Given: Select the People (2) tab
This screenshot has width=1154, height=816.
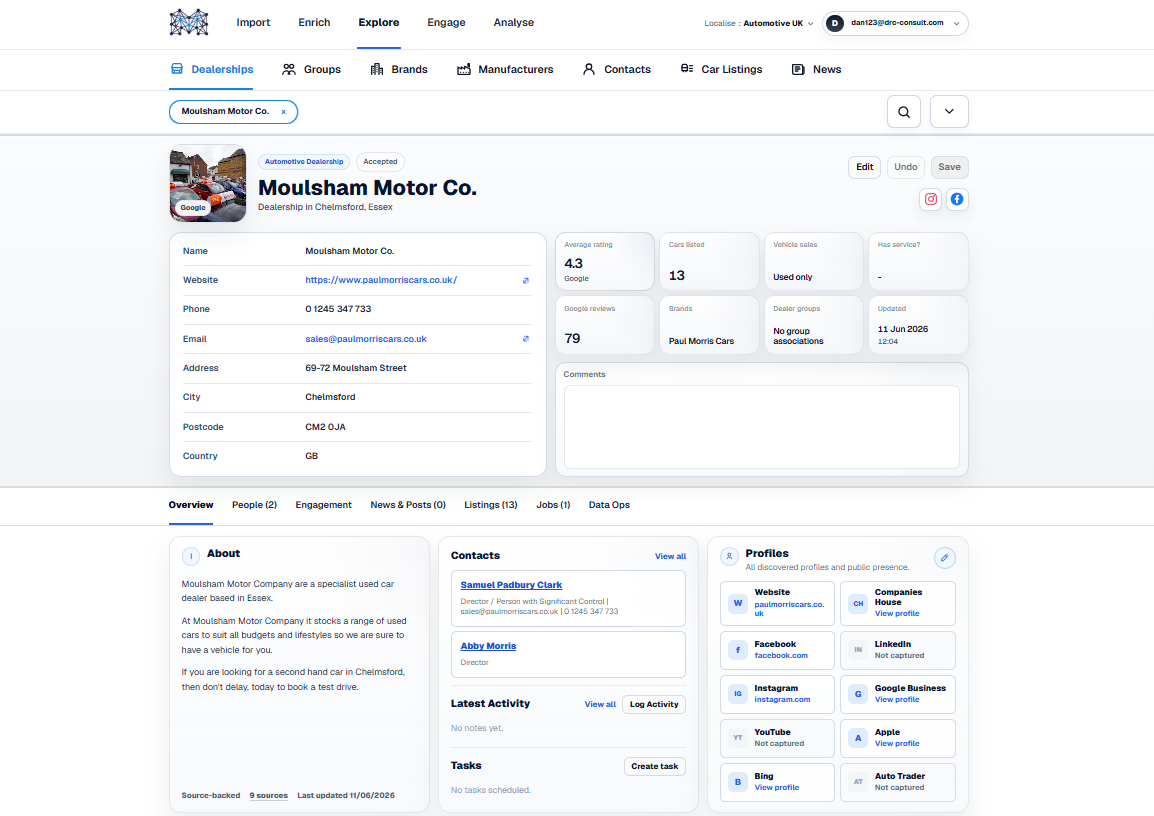Looking at the screenshot, I should 254,505.
